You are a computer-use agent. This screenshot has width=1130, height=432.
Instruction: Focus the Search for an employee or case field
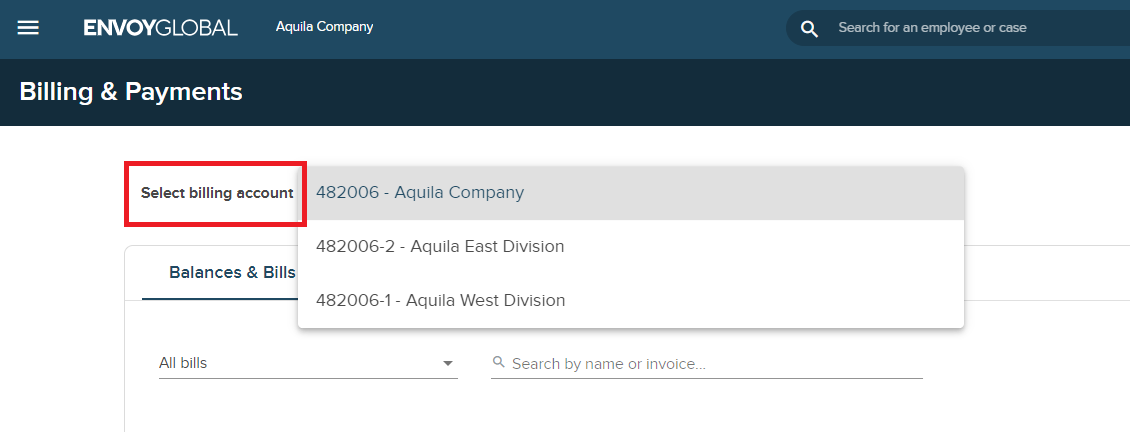coord(960,28)
